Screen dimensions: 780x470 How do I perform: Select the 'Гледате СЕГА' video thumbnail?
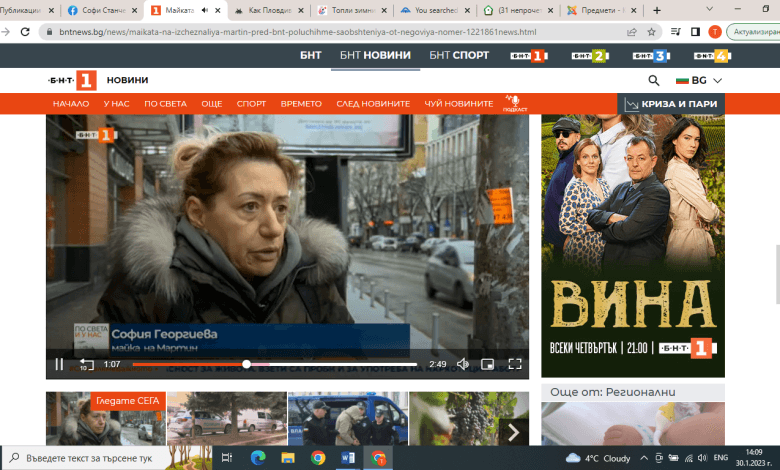click(x=106, y=418)
